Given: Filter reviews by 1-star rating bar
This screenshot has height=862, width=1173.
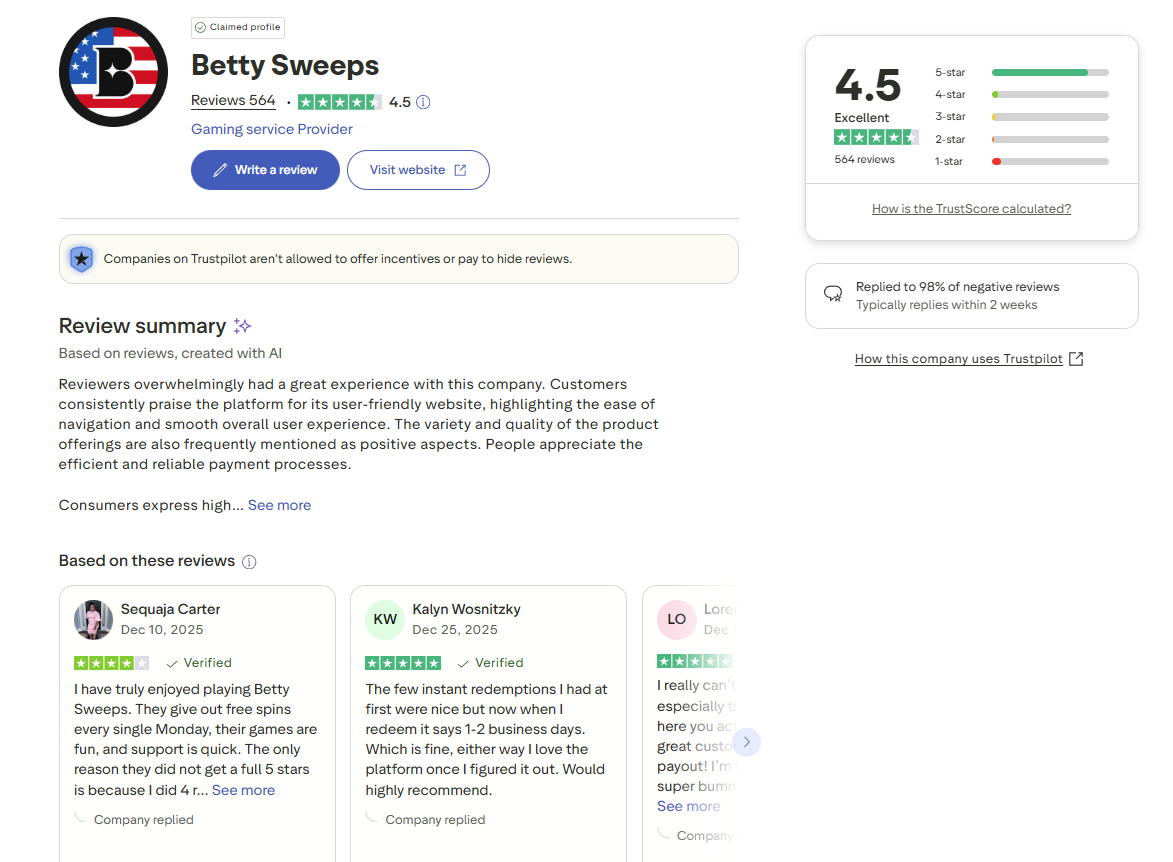Looking at the screenshot, I should (1049, 161).
